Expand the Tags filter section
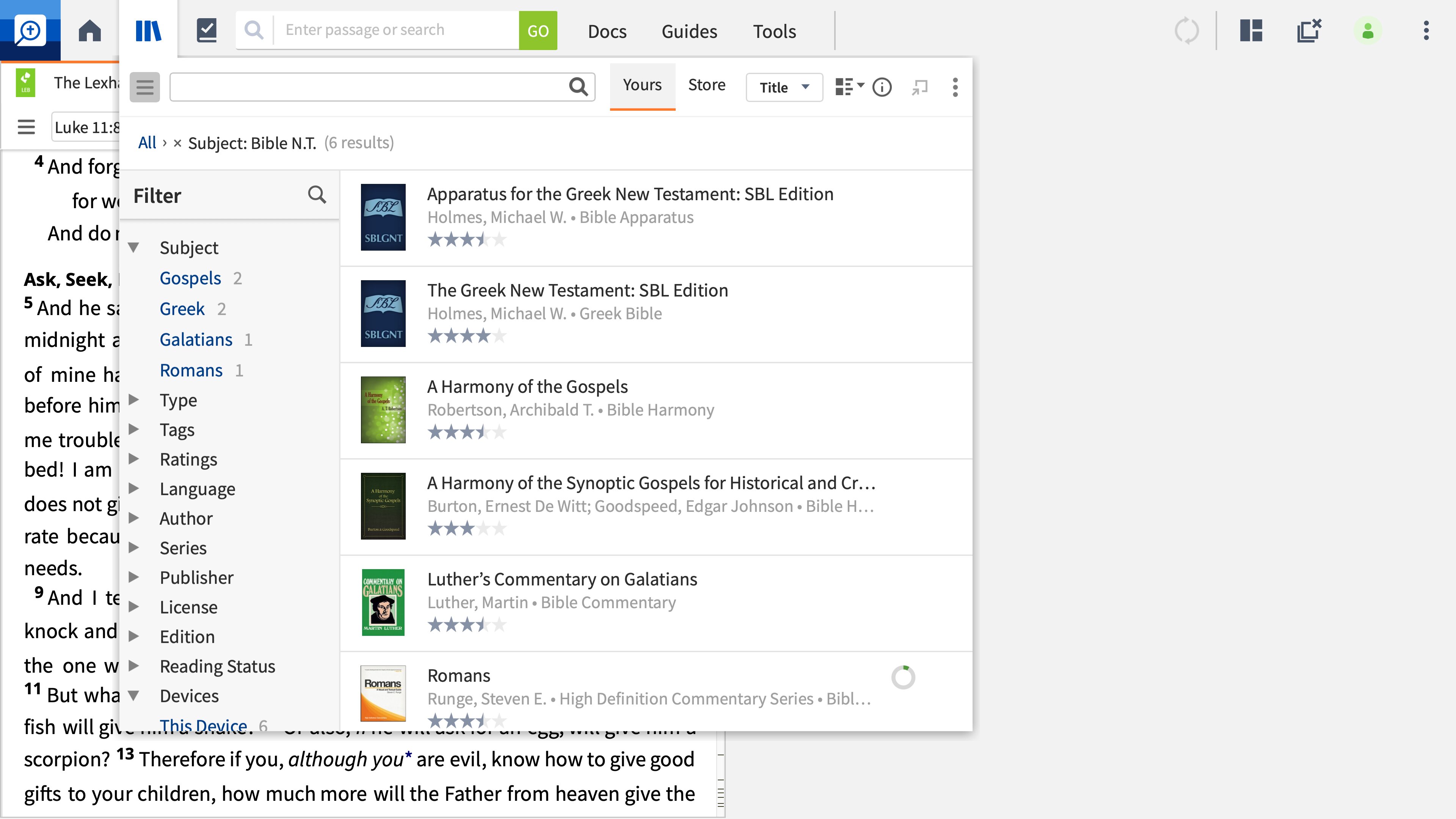Image resolution: width=1456 pixels, height=819 pixels. [133, 430]
